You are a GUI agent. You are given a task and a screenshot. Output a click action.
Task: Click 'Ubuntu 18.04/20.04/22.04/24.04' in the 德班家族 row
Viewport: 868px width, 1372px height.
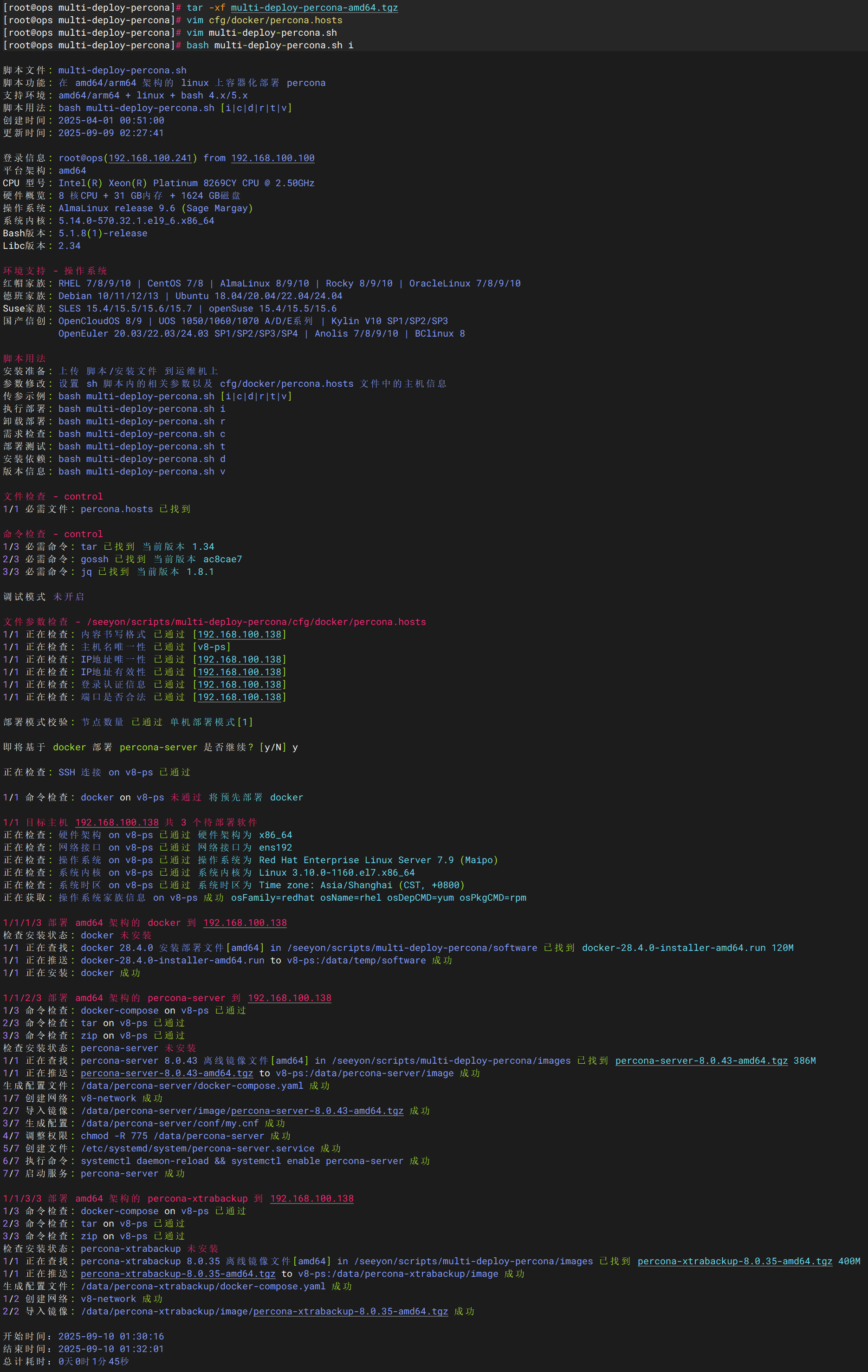(x=259, y=296)
